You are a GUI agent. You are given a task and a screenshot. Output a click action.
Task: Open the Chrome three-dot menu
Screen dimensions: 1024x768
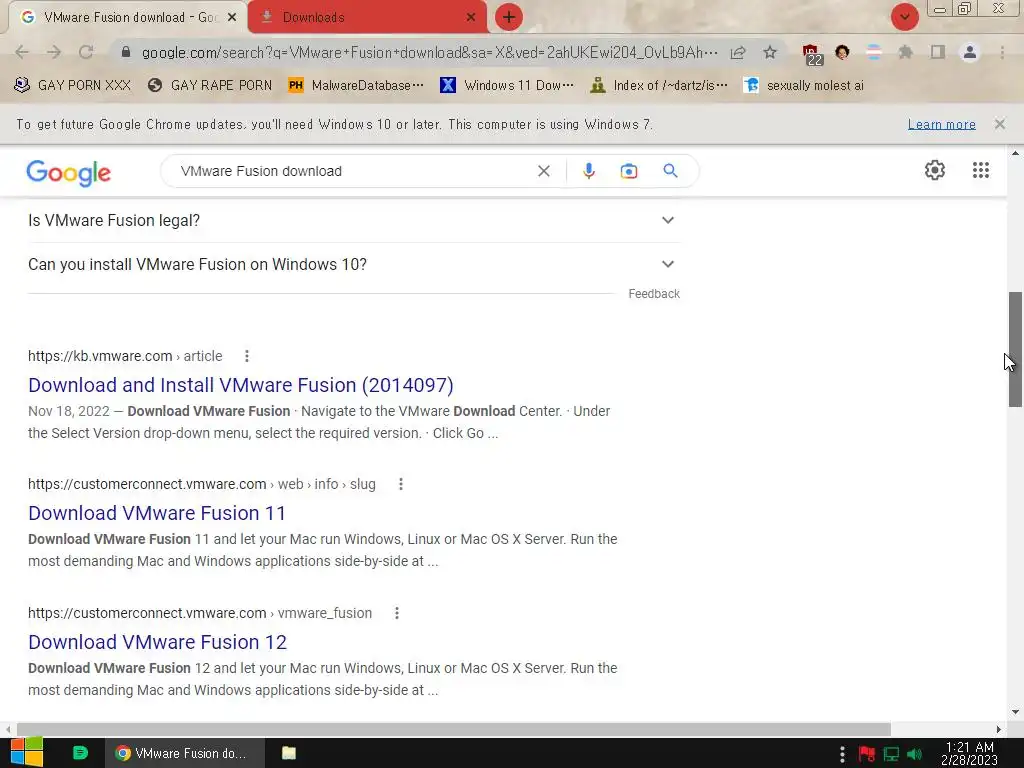(1002, 52)
